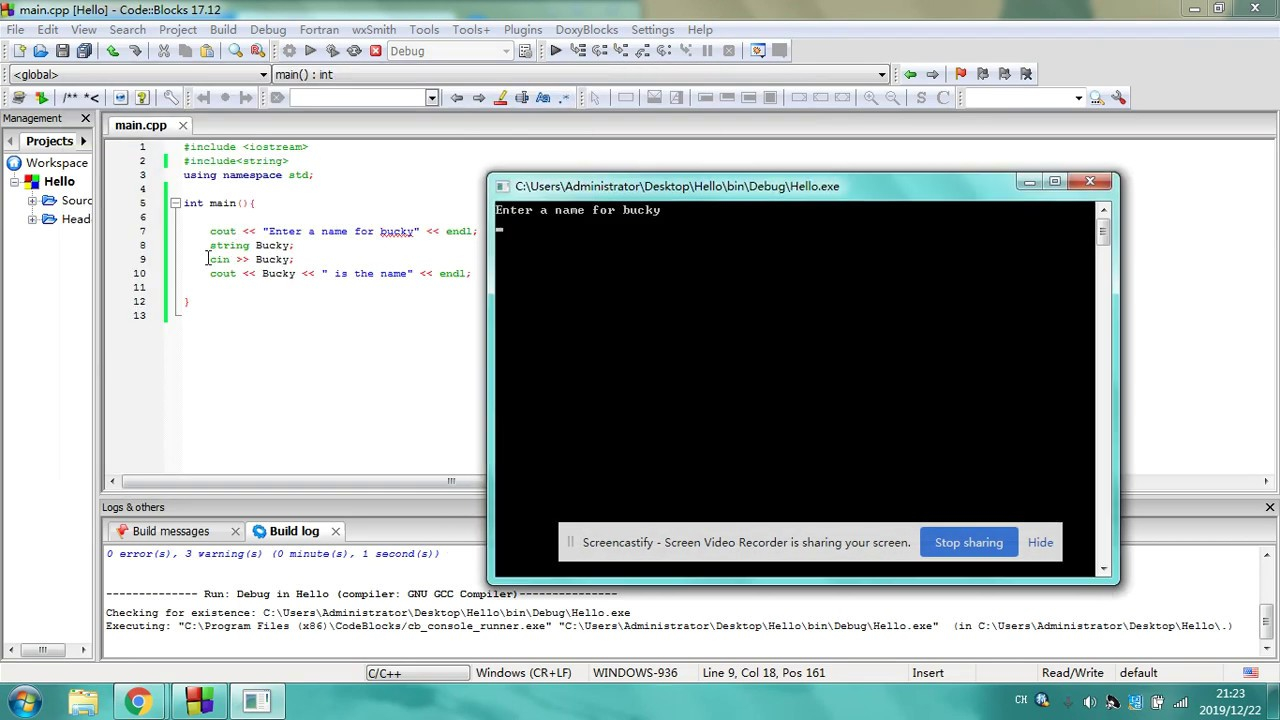Click inside the incremental search text field
This screenshot has height=720, width=1280.
[x=357, y=97]
